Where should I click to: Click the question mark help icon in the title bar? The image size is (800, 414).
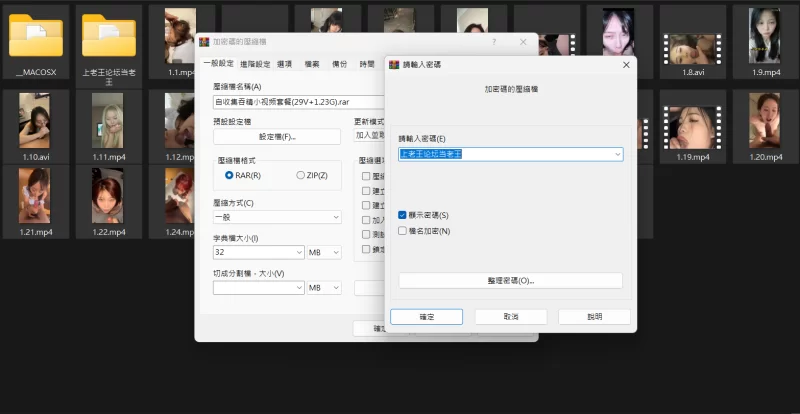(x=493, y=43)
